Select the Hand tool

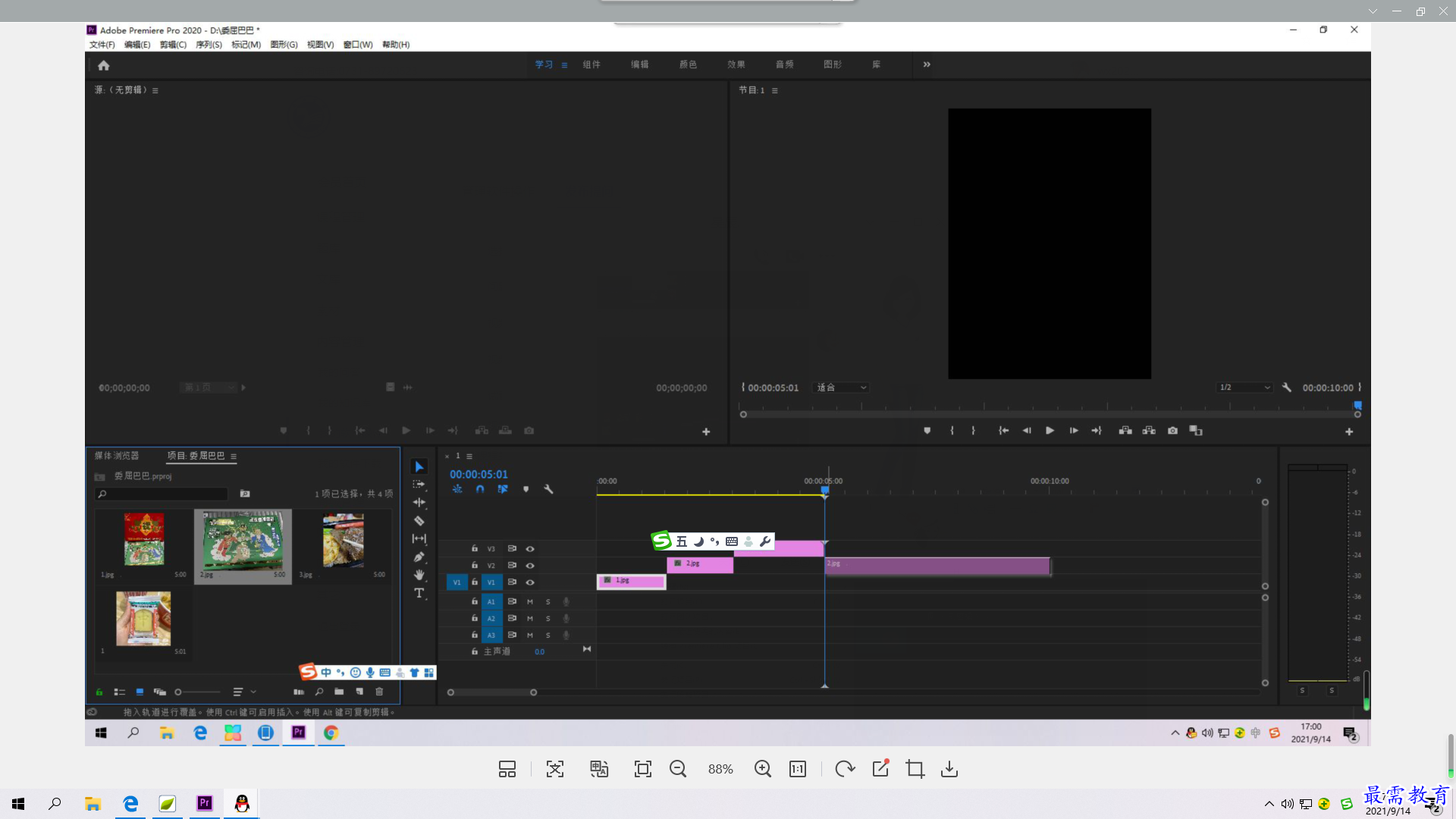pyautogui.click(x=419, y=575)
